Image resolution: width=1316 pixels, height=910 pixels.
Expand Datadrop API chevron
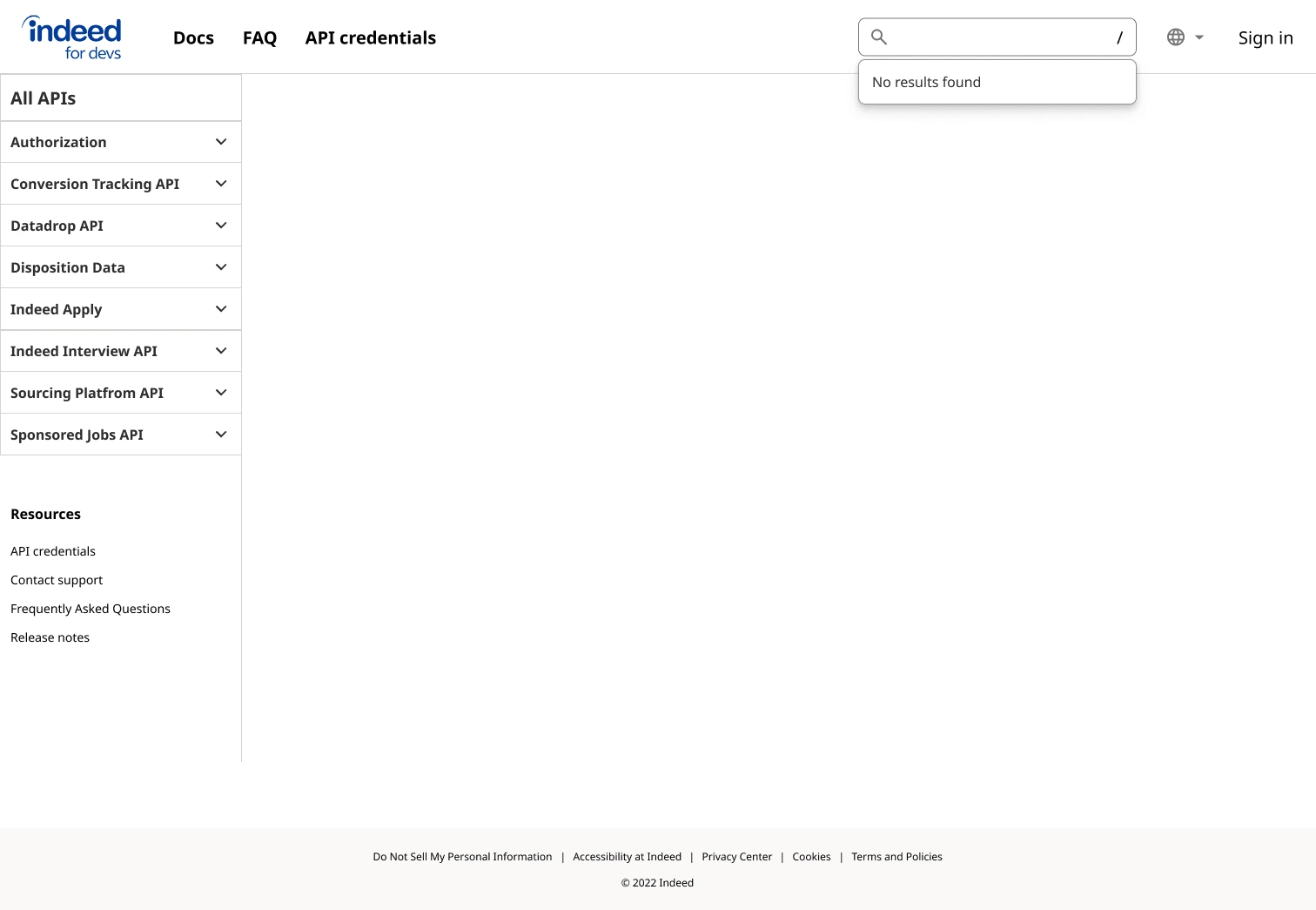pos(221,226)
